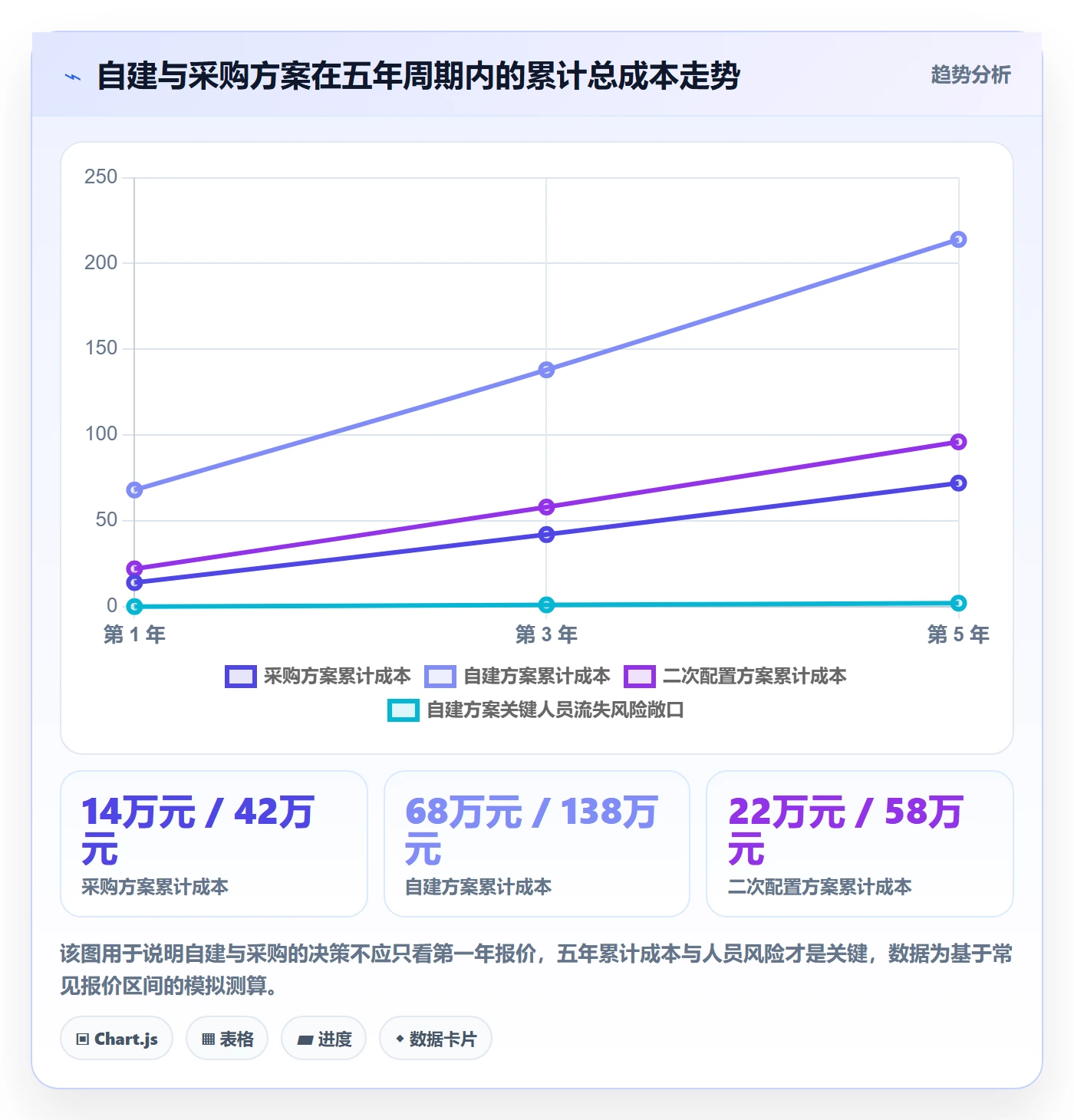
Task: Open the 68万元 / 138万元 自建方案 card
Action: 537,844
